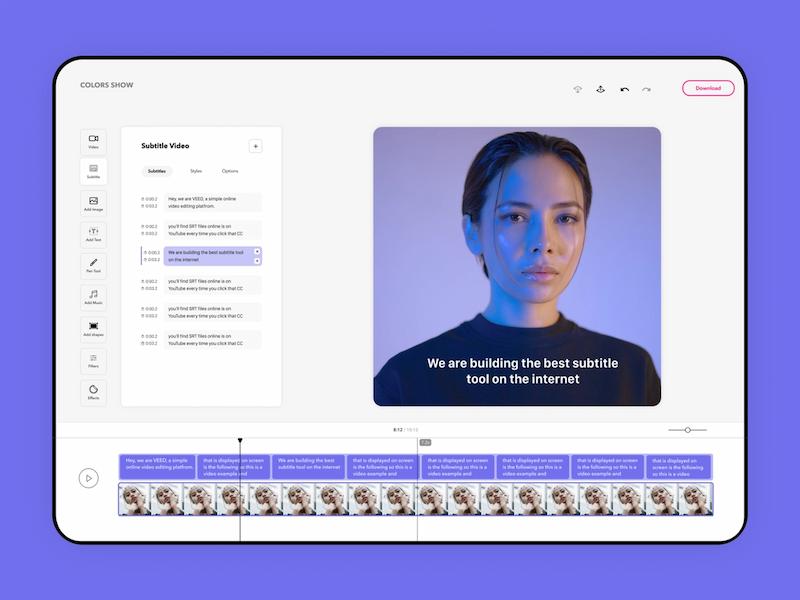Click the first subtitle clip on timeline
This screenshot has height=600, width=800.
157,466
